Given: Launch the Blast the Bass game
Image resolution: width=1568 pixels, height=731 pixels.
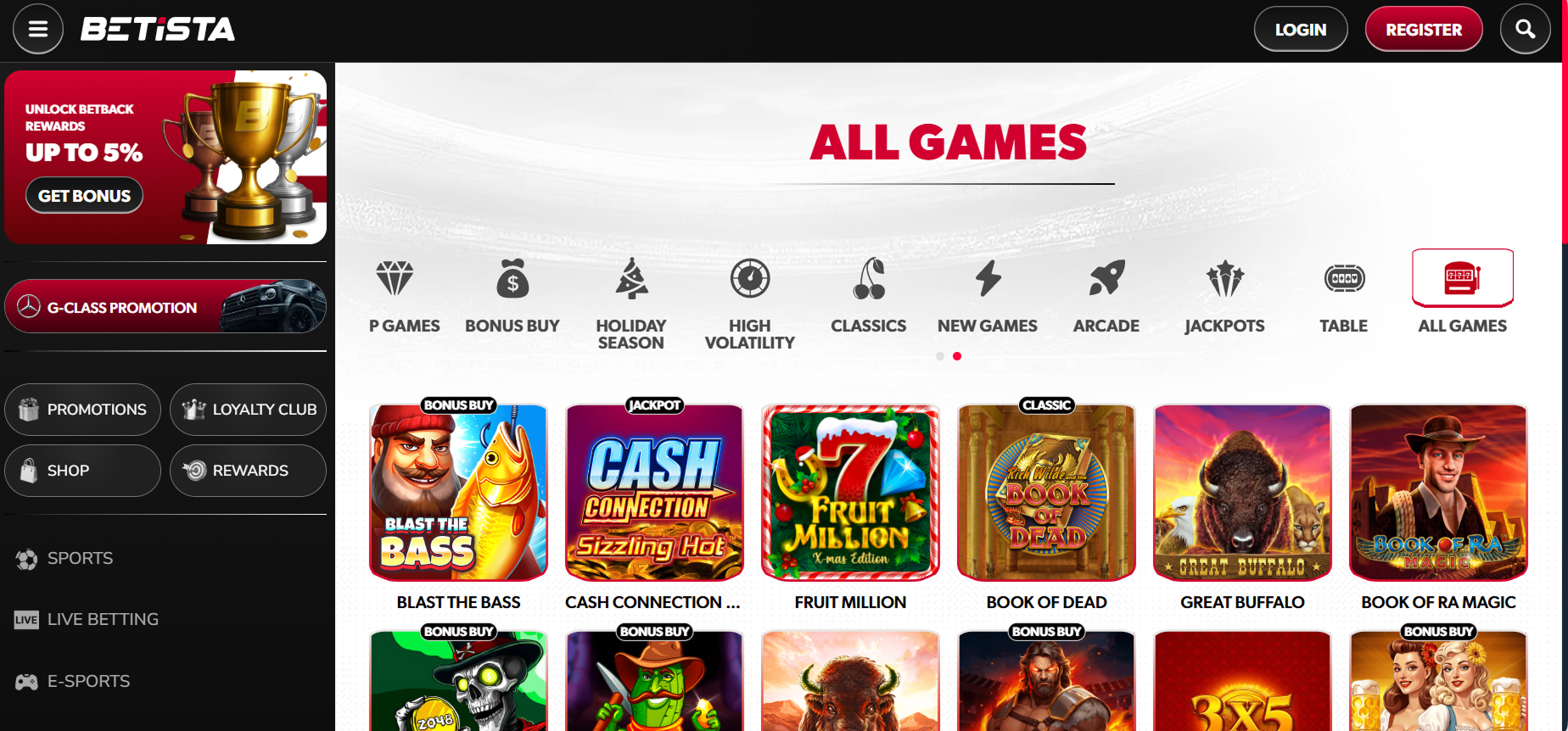Looking at the screenshot, I should point(459,493).
